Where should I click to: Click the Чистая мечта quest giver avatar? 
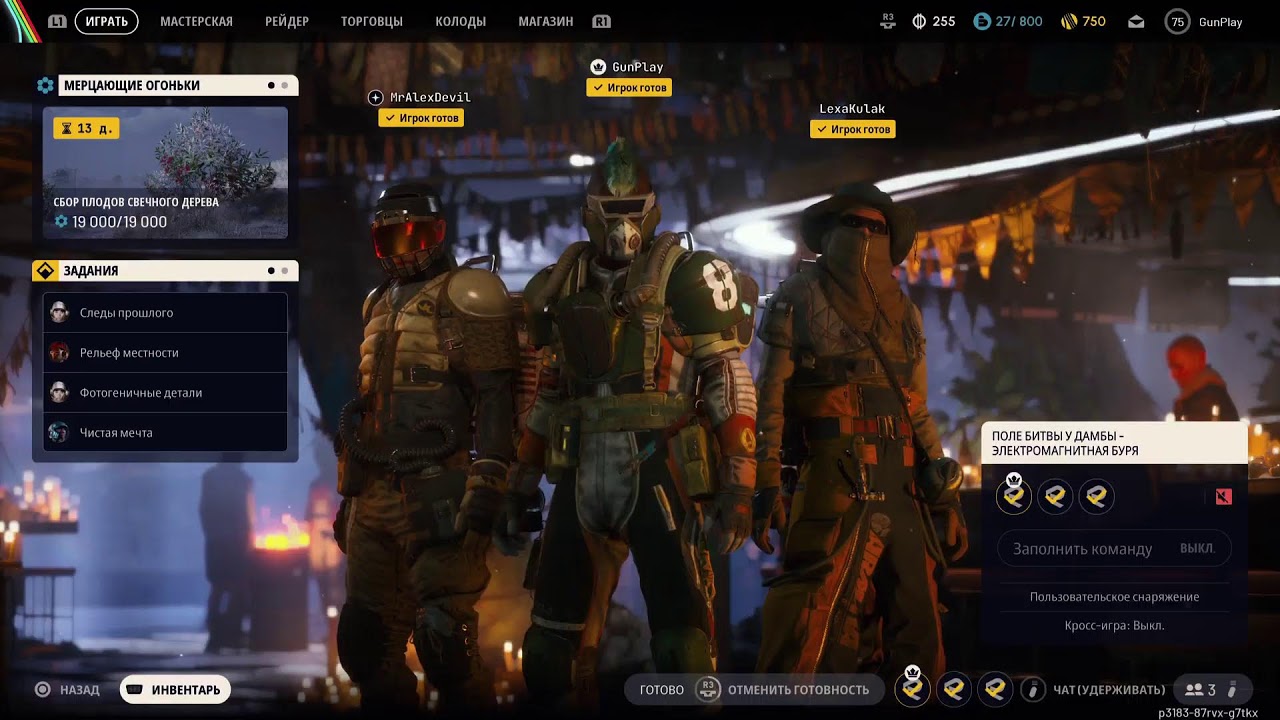[x=59, y=433]
